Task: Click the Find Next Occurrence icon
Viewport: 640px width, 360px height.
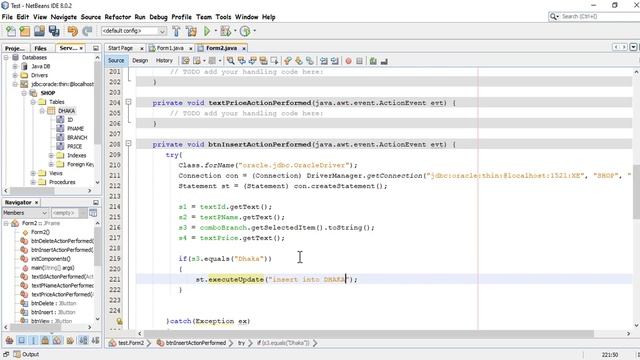Action: tap(253, 61)
